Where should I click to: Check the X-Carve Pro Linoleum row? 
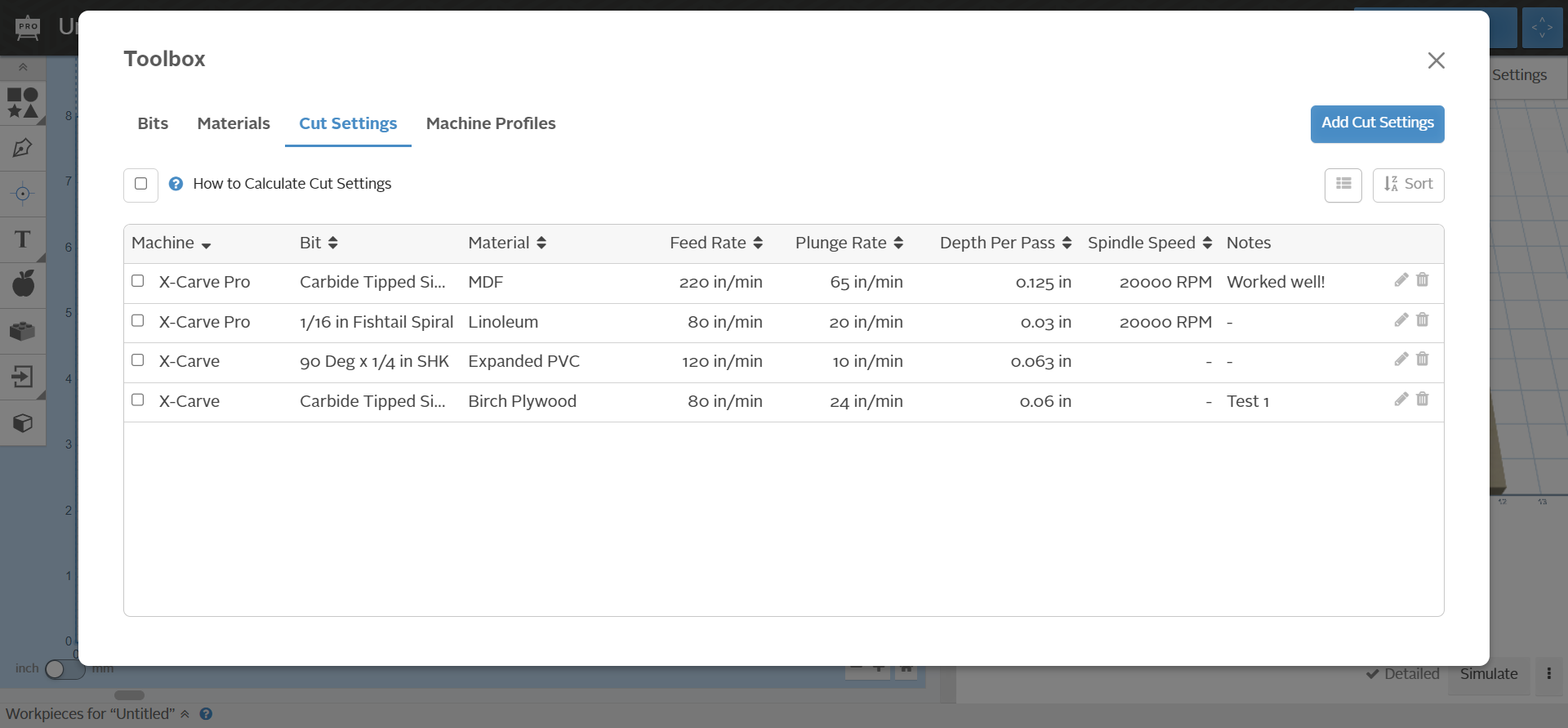click(138, 320)
